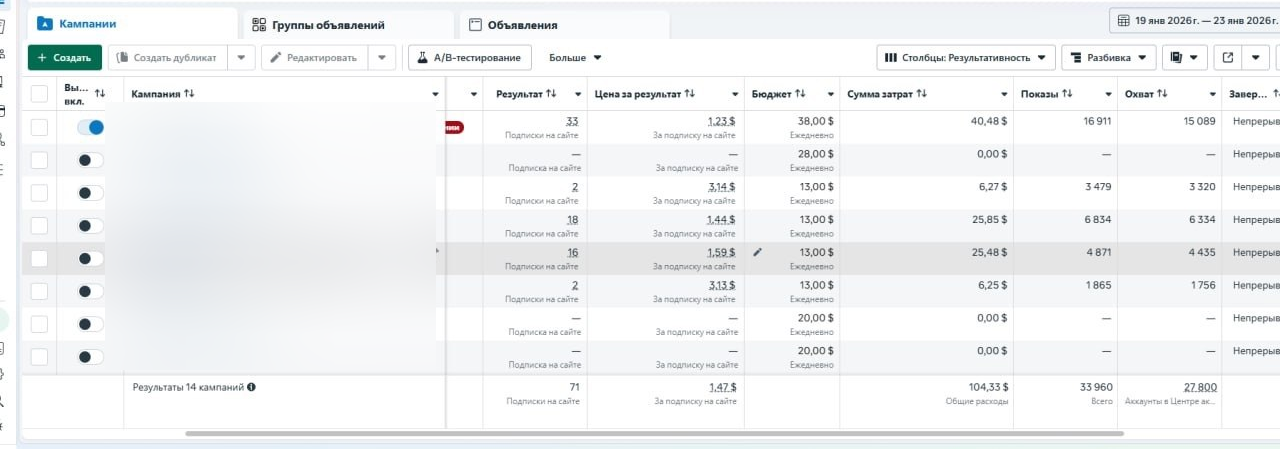Click the budget cell 38,00 $
This screenshot has width=1280, height=449.
click(x=816, y=121)
